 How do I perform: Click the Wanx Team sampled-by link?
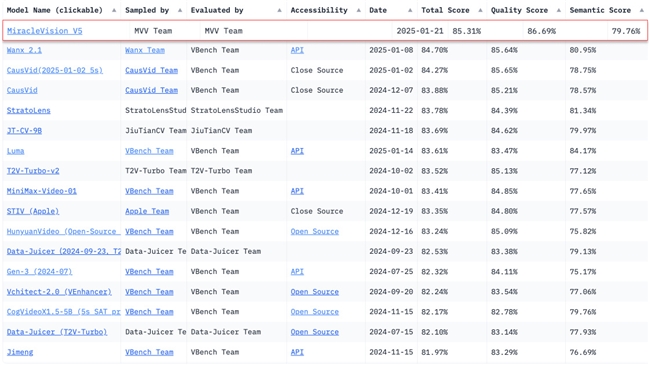click(145, 50)
